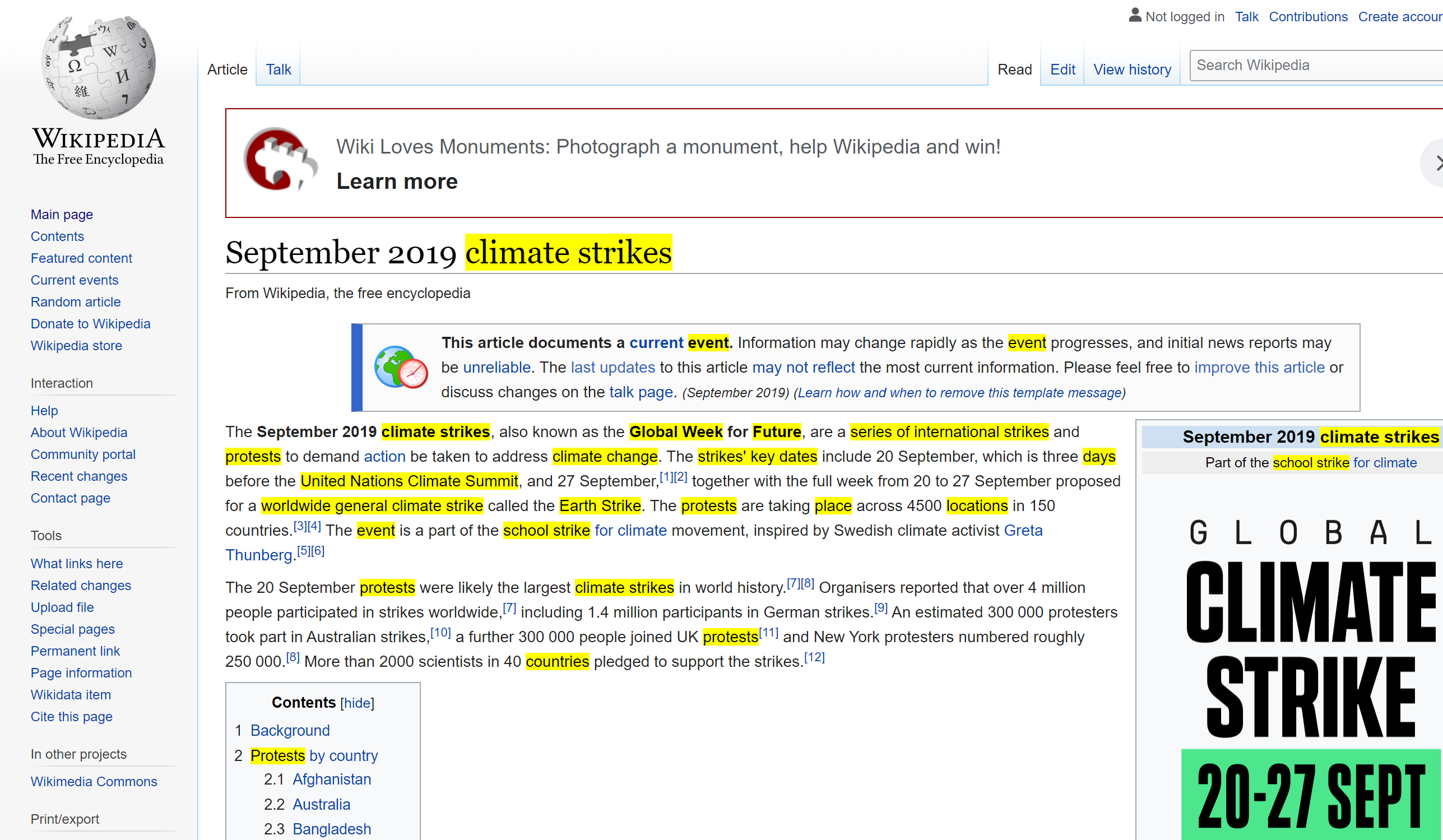Go to the Background section in Contents

click(x=290, y=730)
